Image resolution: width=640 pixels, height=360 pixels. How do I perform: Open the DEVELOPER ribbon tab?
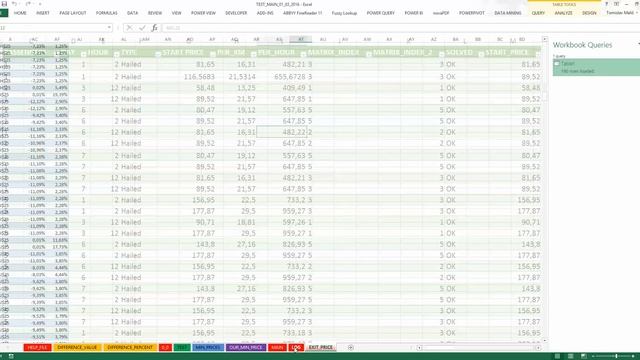(x=236, y=13)
